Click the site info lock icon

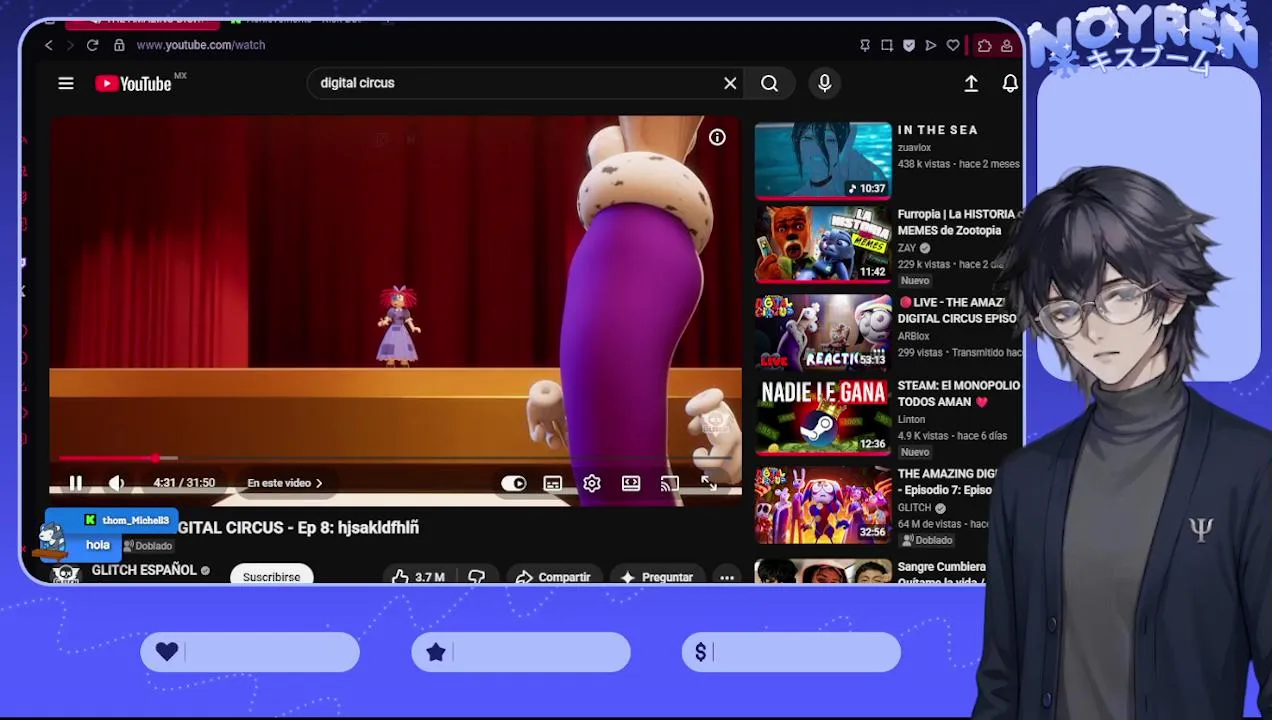tap(119, 45)
